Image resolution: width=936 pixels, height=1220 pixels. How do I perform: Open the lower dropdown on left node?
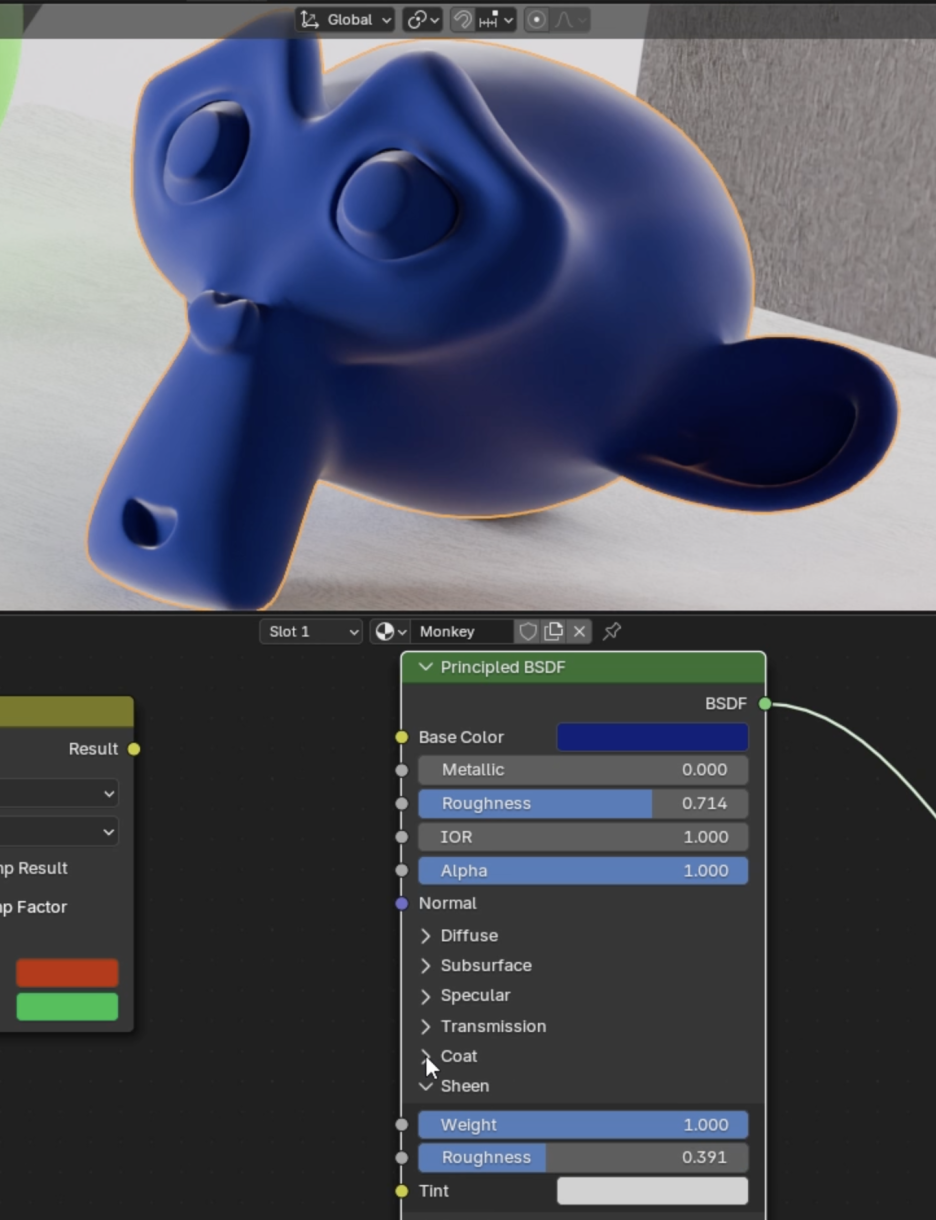(x=59, y=832)
